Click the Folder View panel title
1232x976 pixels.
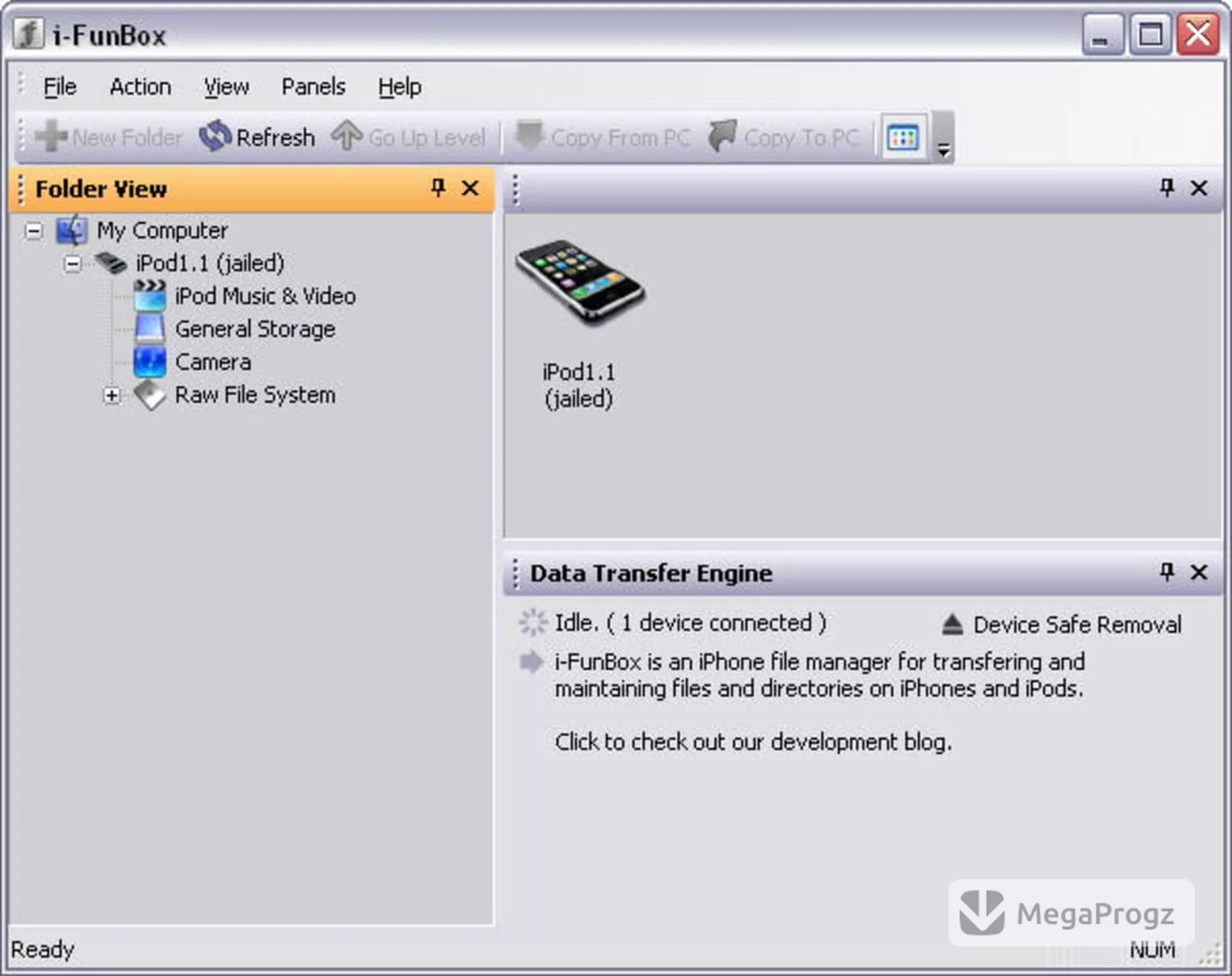[101, 189]
